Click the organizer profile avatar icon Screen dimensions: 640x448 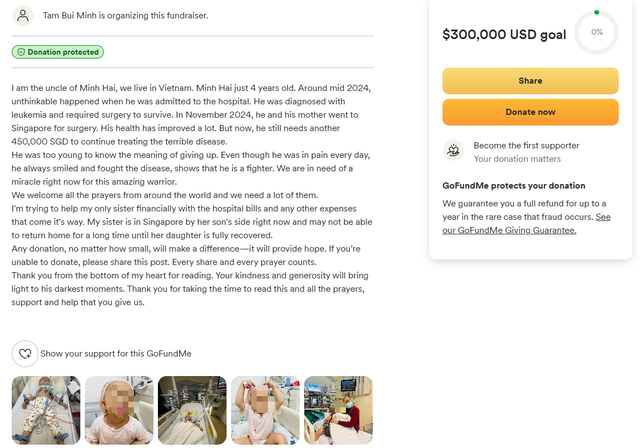(x=23, y=16)
